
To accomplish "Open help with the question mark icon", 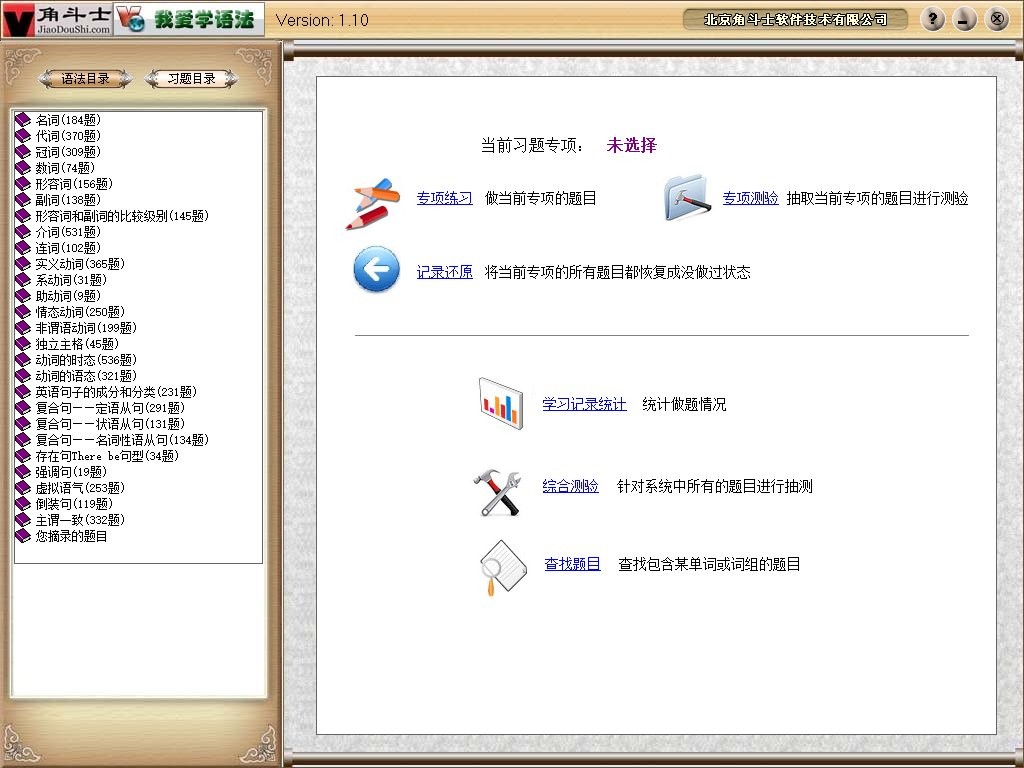I will click(x=932, y=18).
